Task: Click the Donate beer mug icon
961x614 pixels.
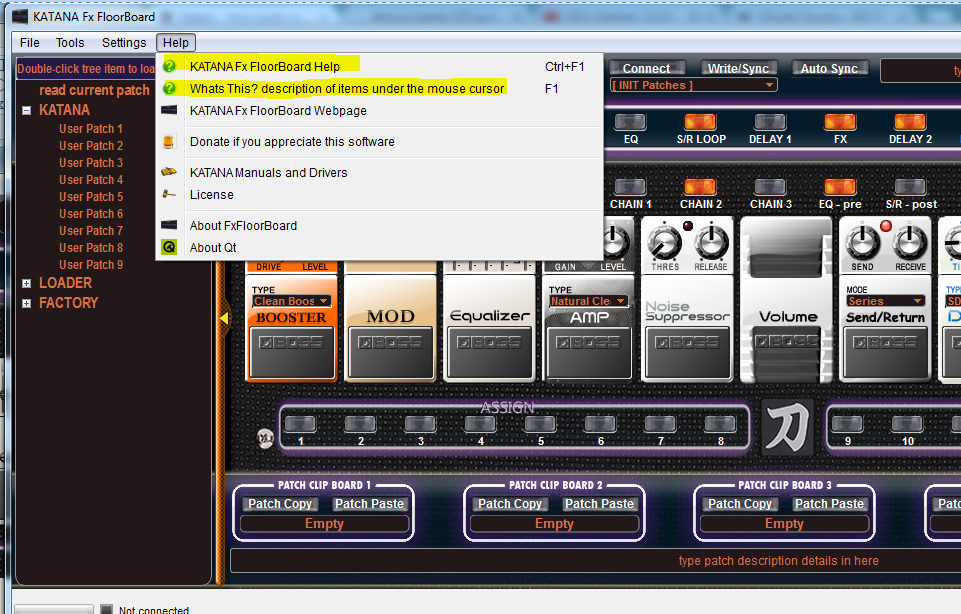Action: [169, 142]
